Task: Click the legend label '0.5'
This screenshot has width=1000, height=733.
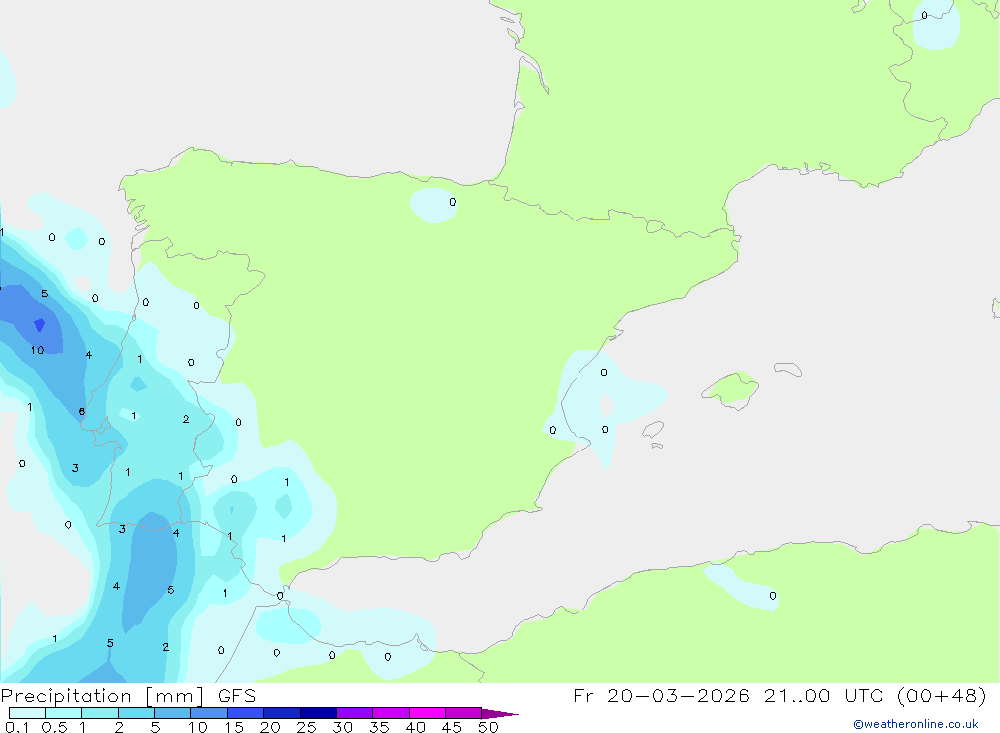Action: [54, 727]
